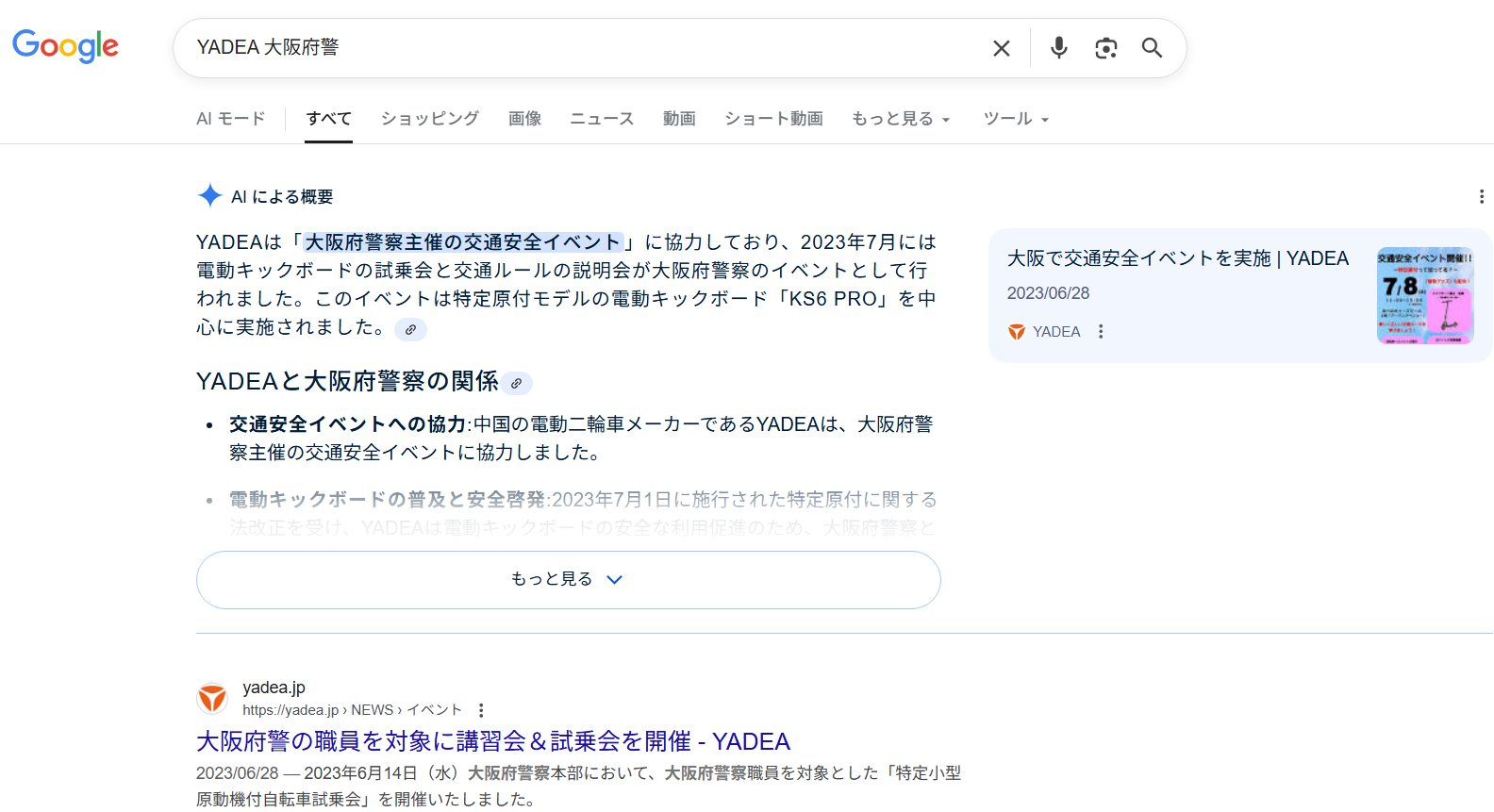Select the すべて tab
The image size is (1494, 812).
click(328, 119)
